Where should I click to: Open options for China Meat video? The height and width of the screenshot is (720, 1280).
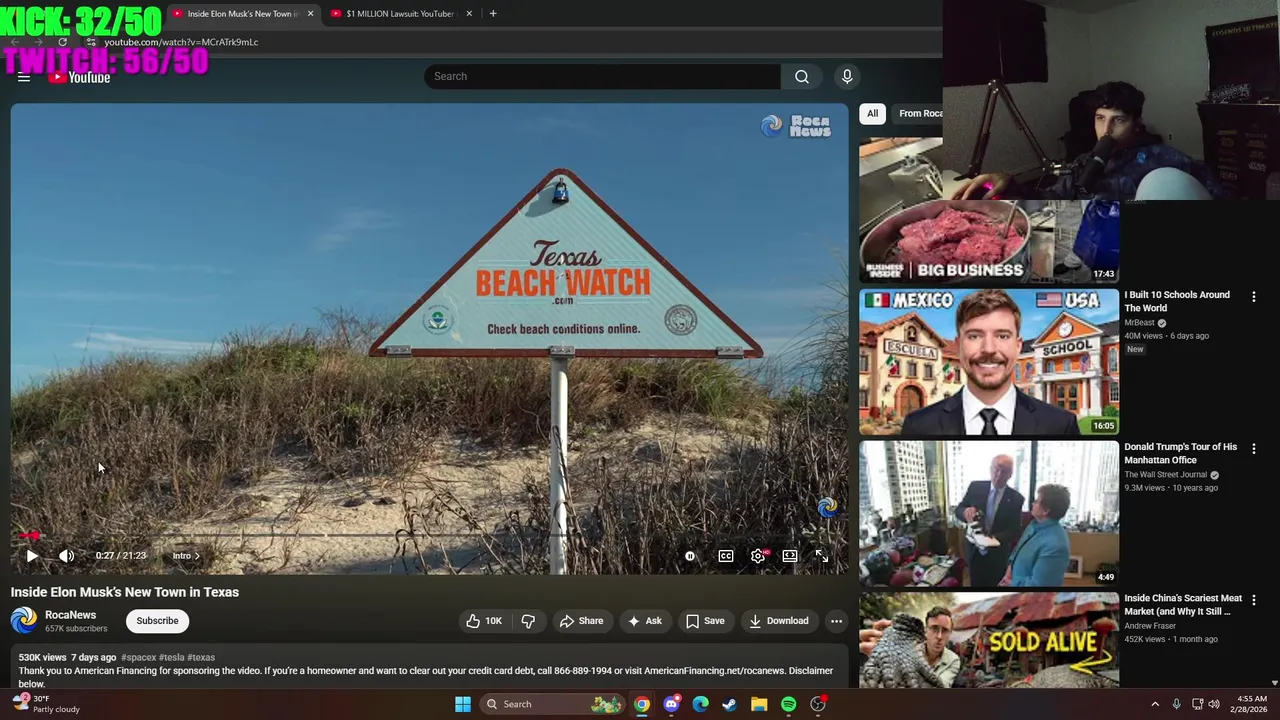[x=1254, y=600]
